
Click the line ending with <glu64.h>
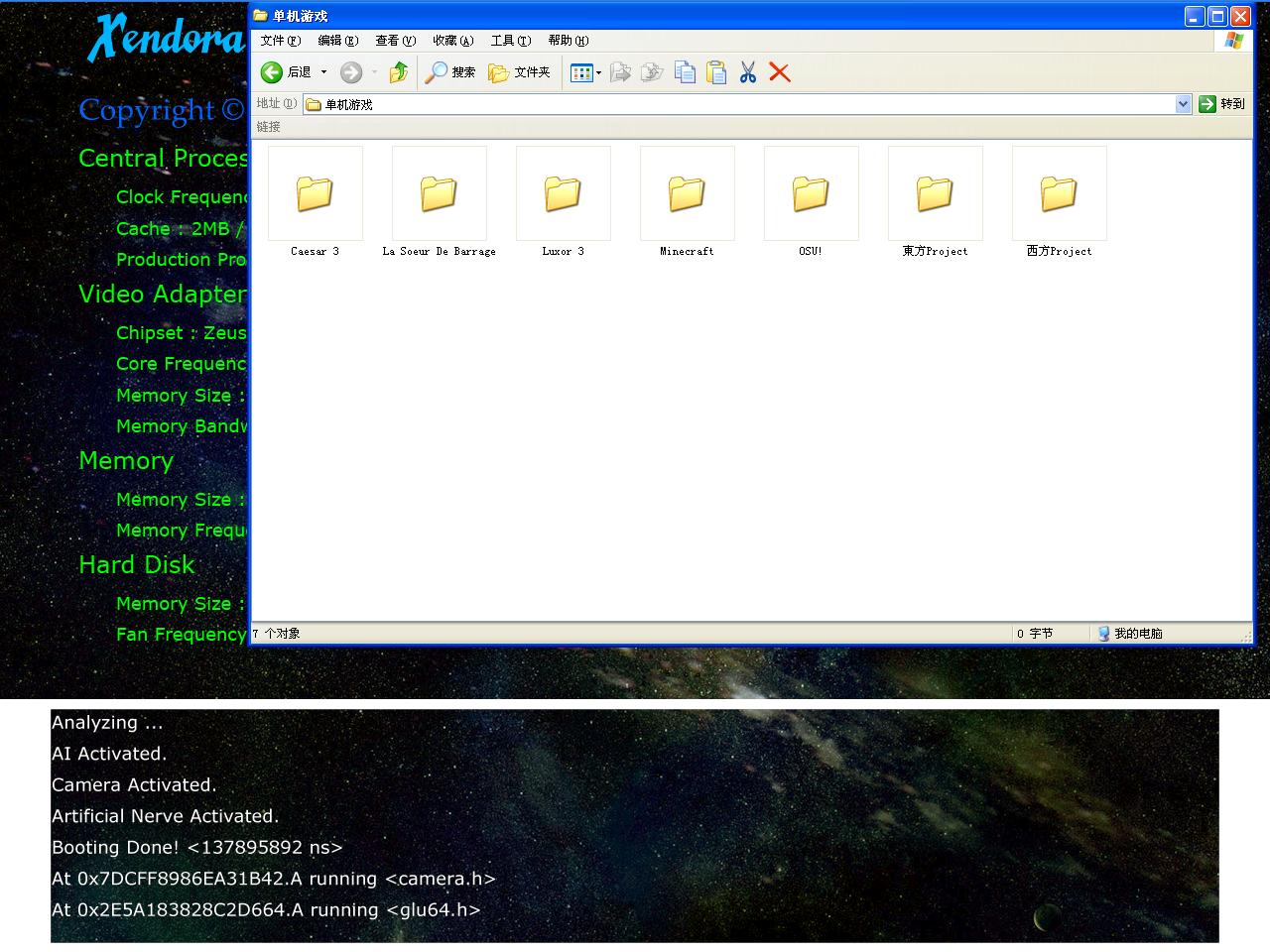(266, 910)
